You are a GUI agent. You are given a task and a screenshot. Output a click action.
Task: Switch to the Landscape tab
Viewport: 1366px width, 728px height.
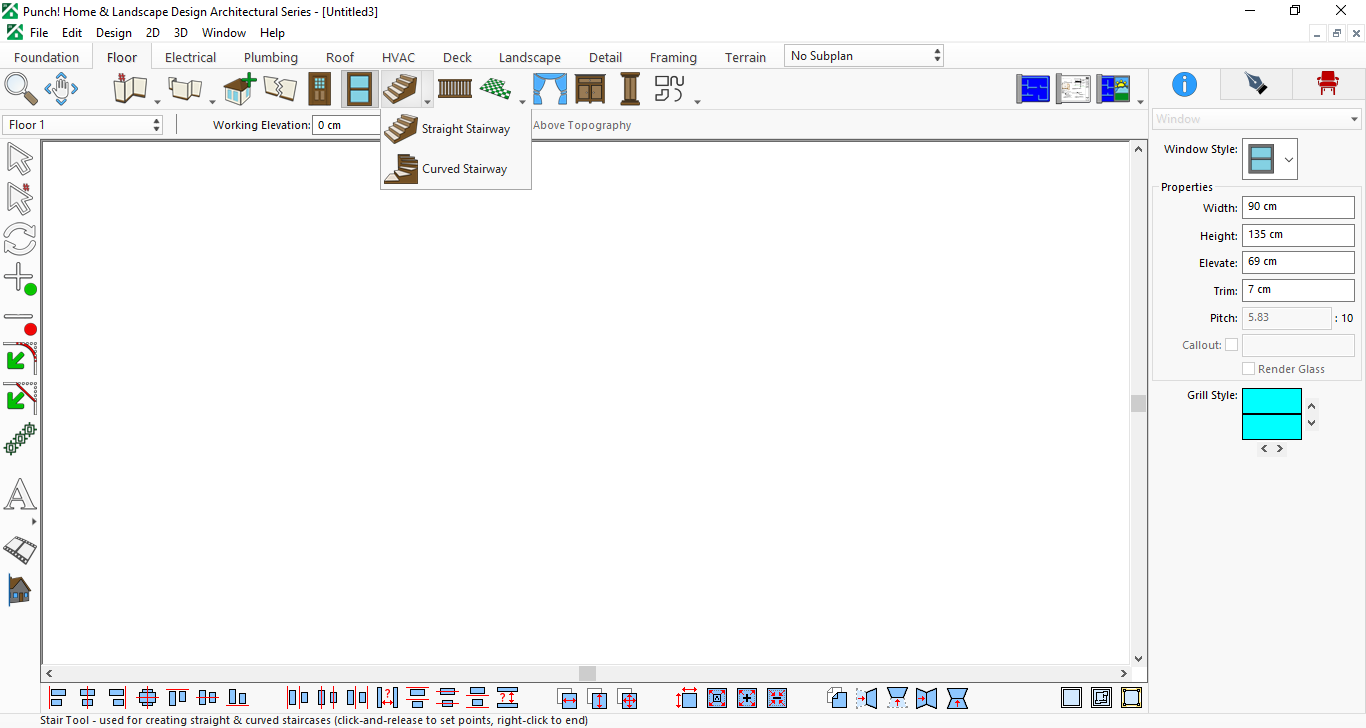tap(530, 57)
